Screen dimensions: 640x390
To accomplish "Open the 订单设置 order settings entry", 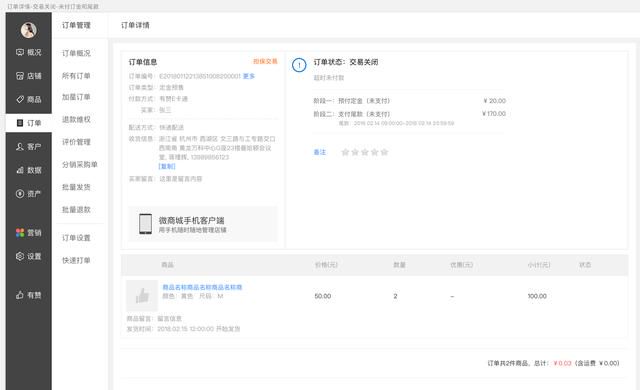I will 76,238.
